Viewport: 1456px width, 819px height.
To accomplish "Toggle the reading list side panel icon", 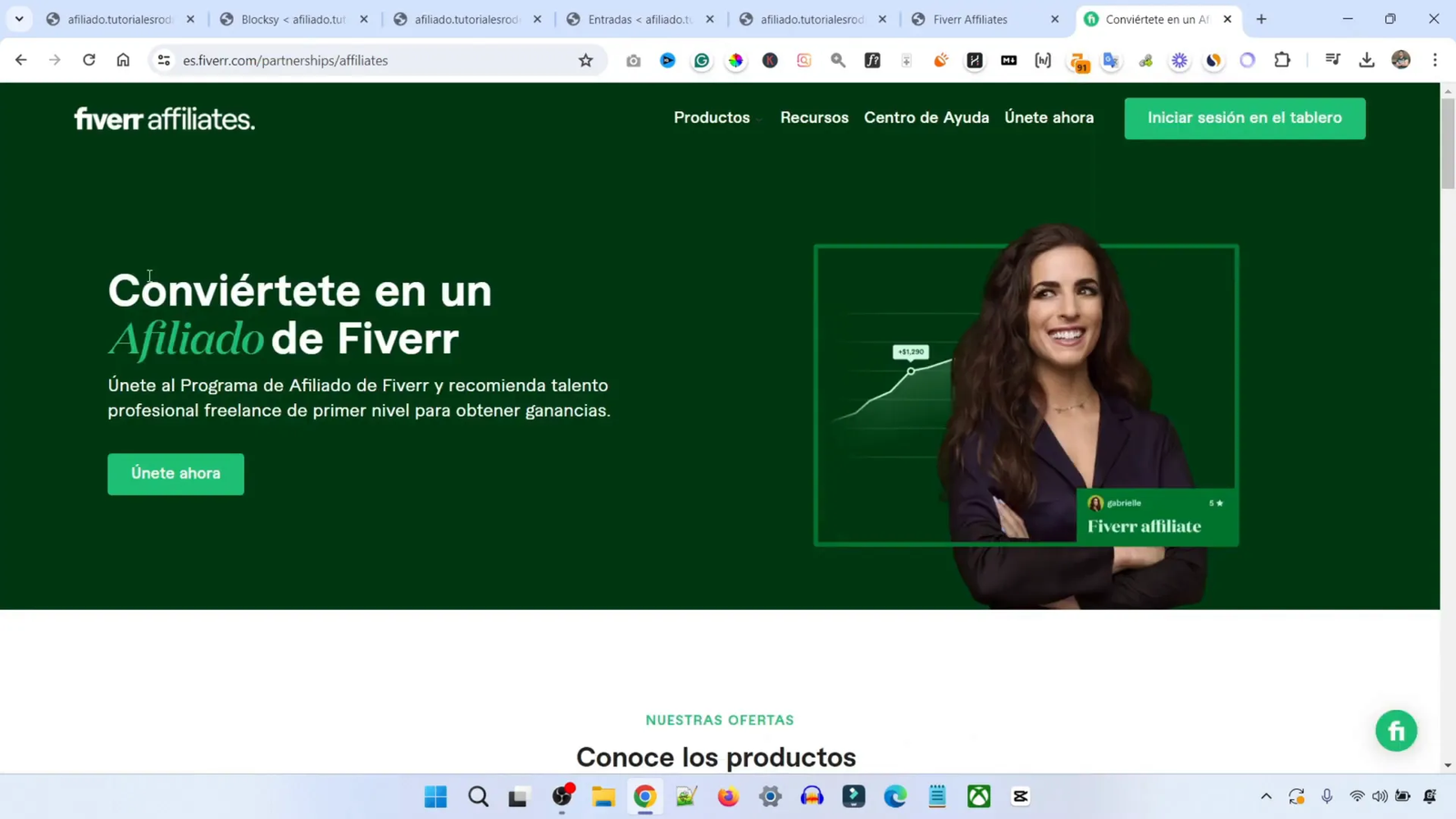I will pyautogui.click(x=1332, y=60).
